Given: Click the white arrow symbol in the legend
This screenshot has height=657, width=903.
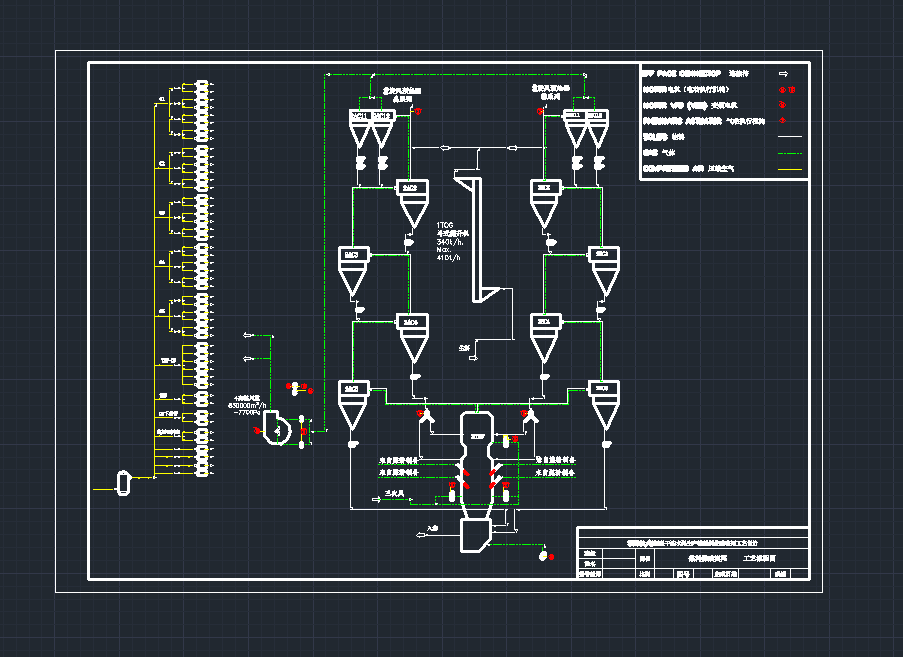Looking at the screenshot, I should (785, 73).
